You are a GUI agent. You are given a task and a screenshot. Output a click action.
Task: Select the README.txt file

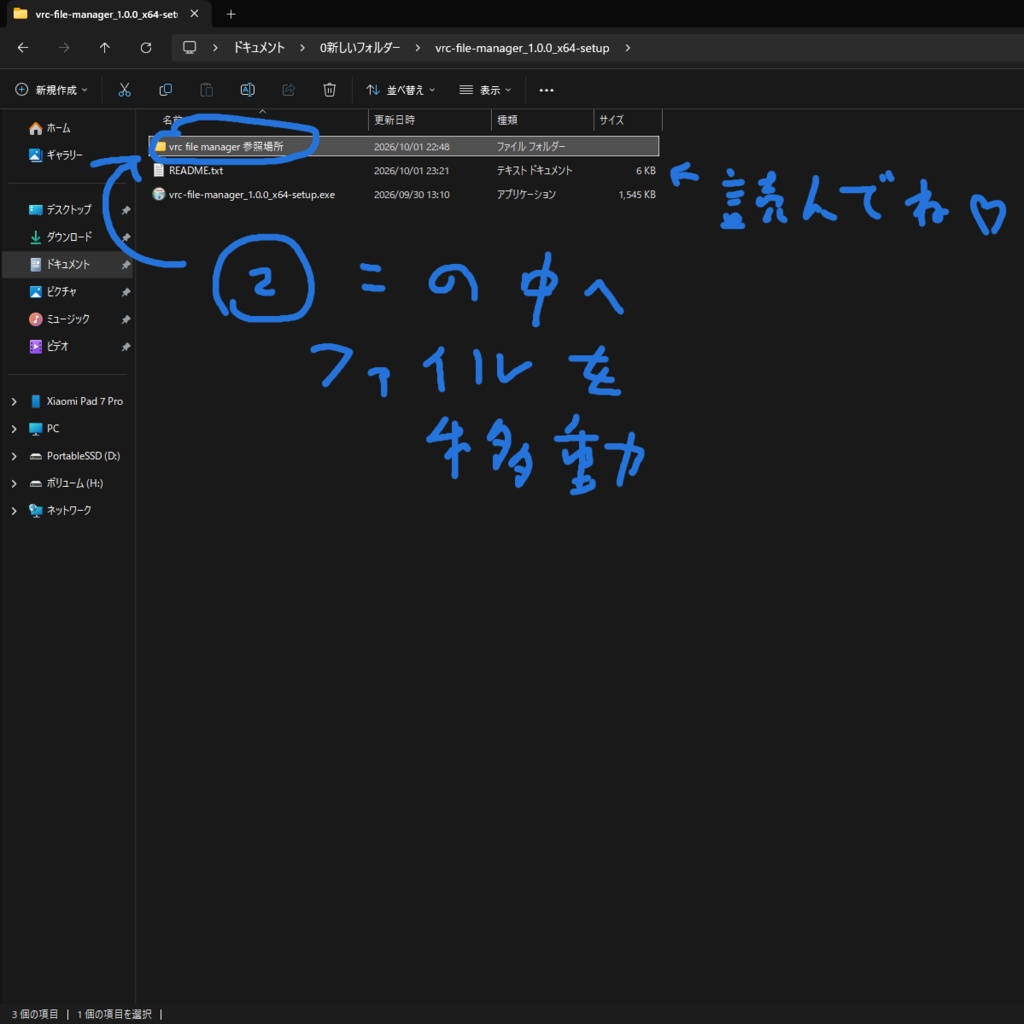point(404,170)
